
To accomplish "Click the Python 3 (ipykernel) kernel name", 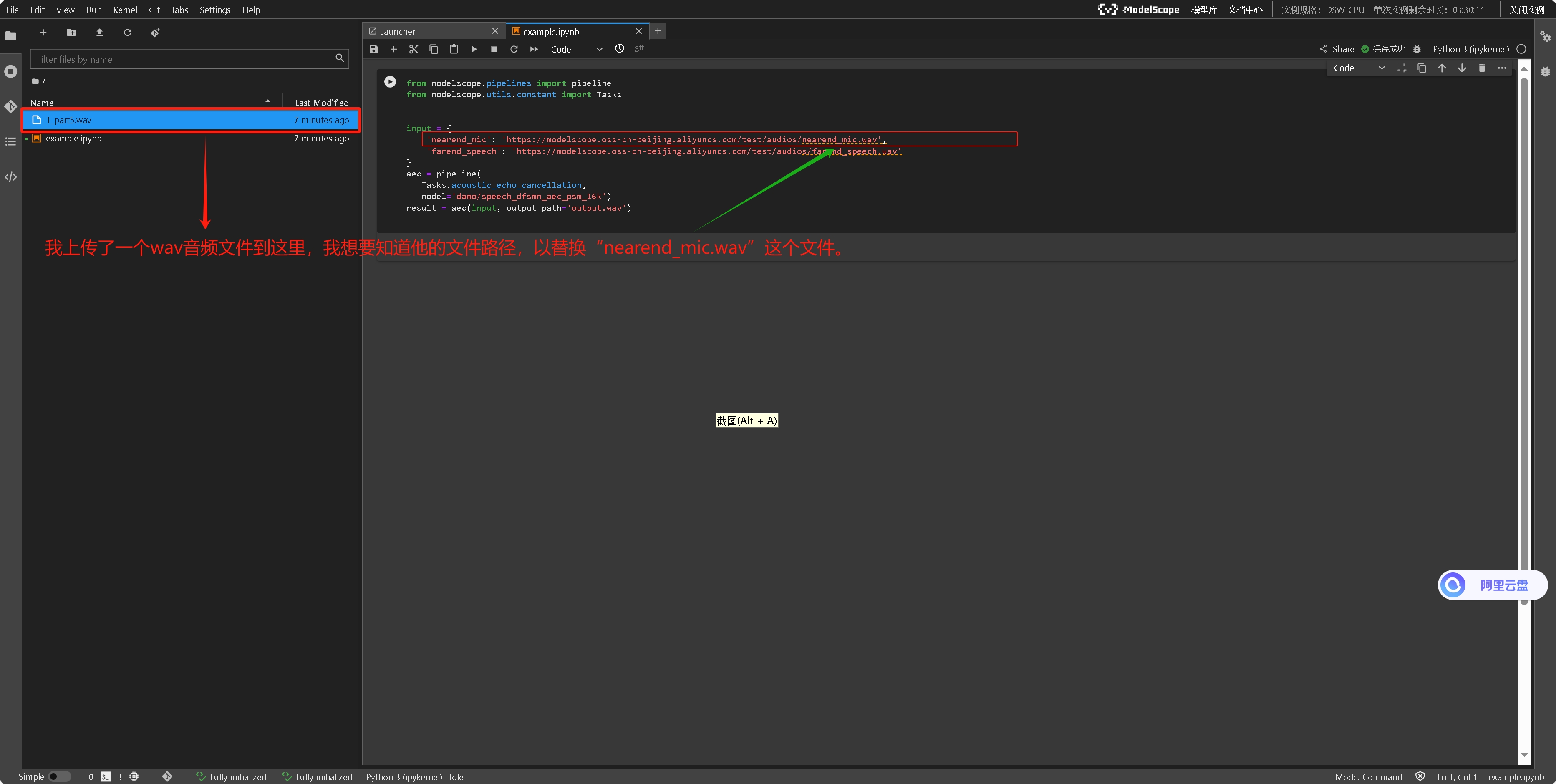I will (x=1471, y=49).
